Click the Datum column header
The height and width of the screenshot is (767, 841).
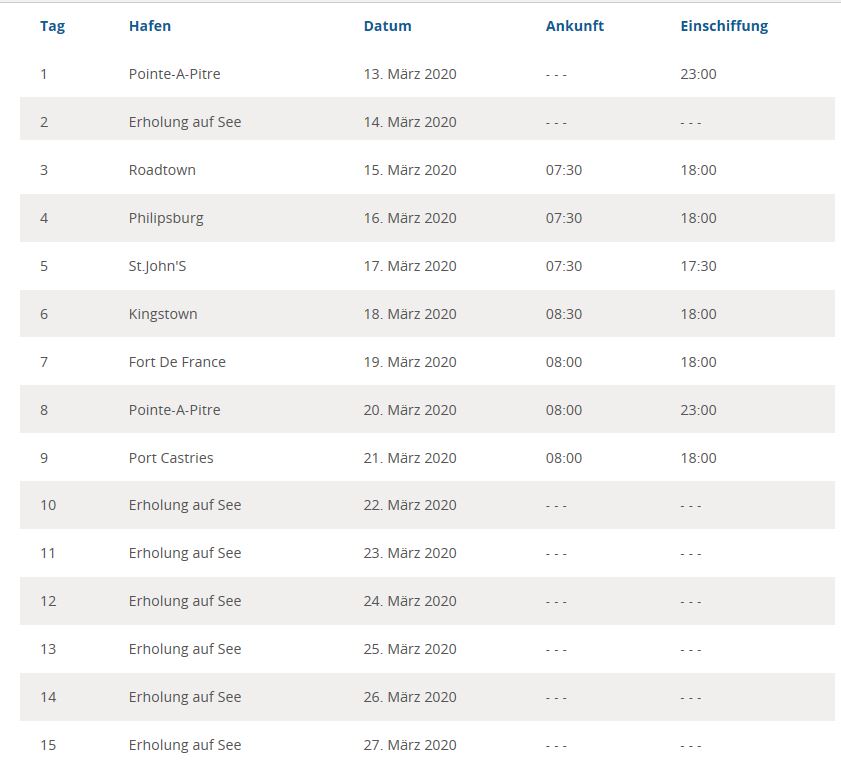tap(387, 26)
